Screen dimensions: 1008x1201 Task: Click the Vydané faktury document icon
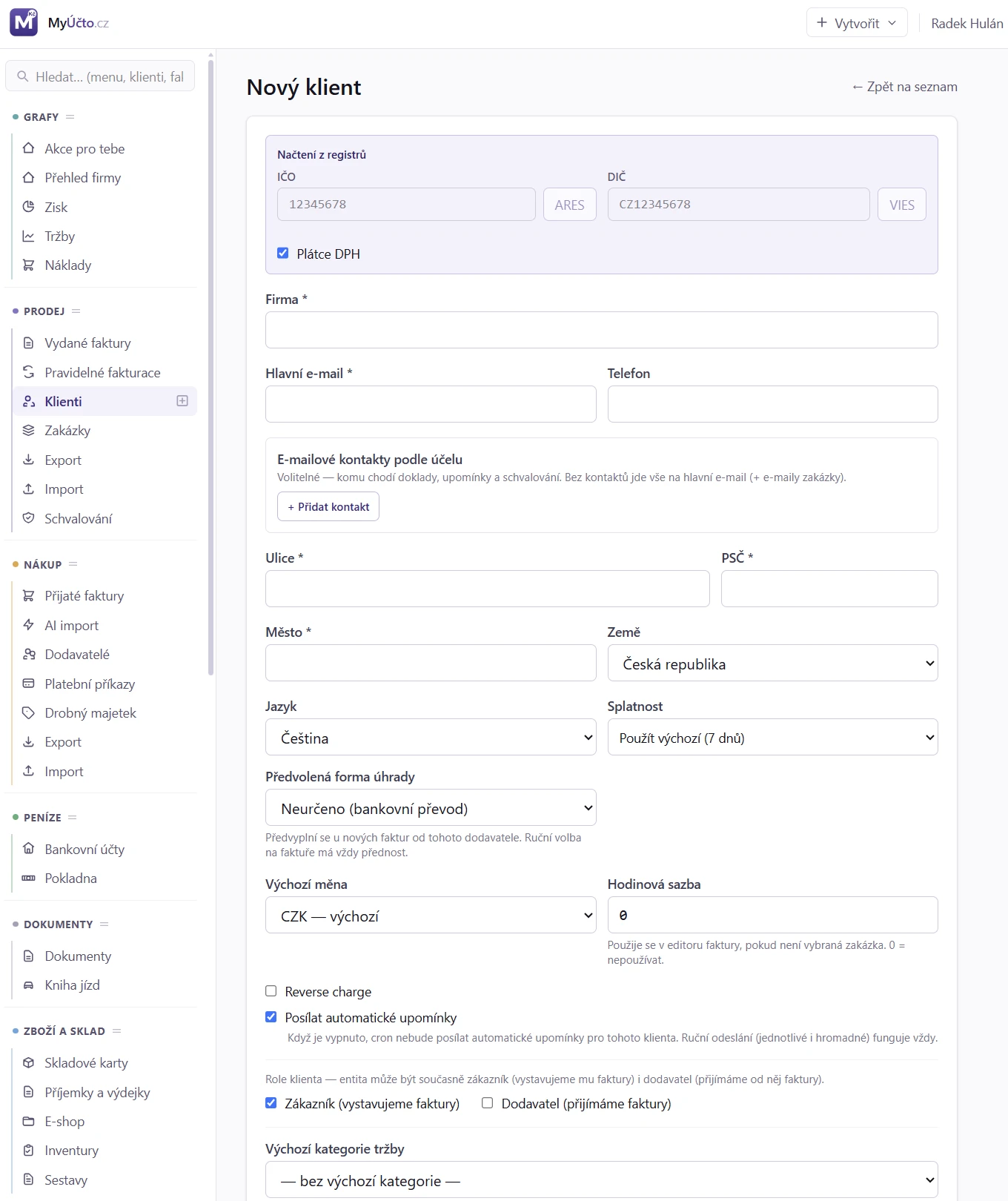(29, 343)
